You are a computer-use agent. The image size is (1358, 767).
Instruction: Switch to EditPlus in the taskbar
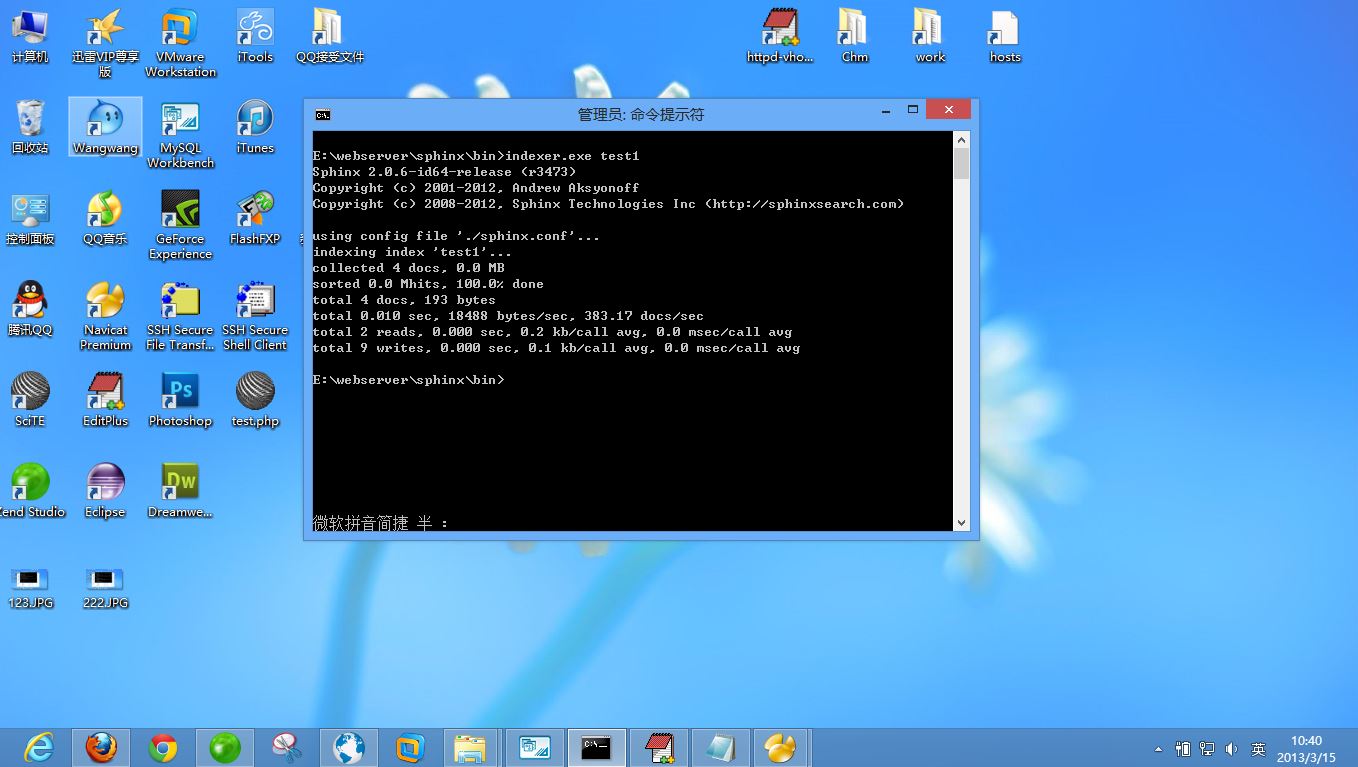658,747
